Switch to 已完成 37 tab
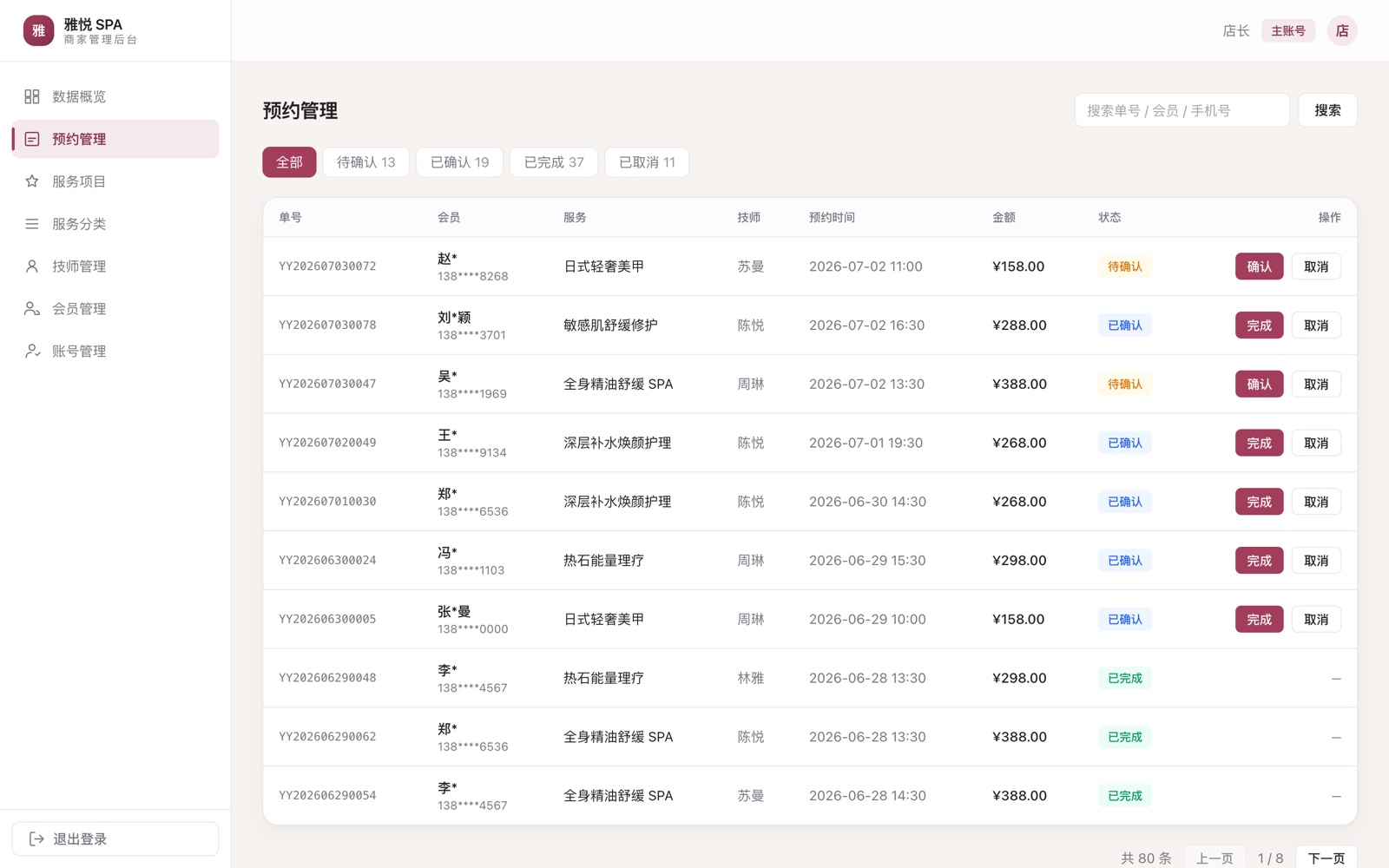 [x=554, y=162]
